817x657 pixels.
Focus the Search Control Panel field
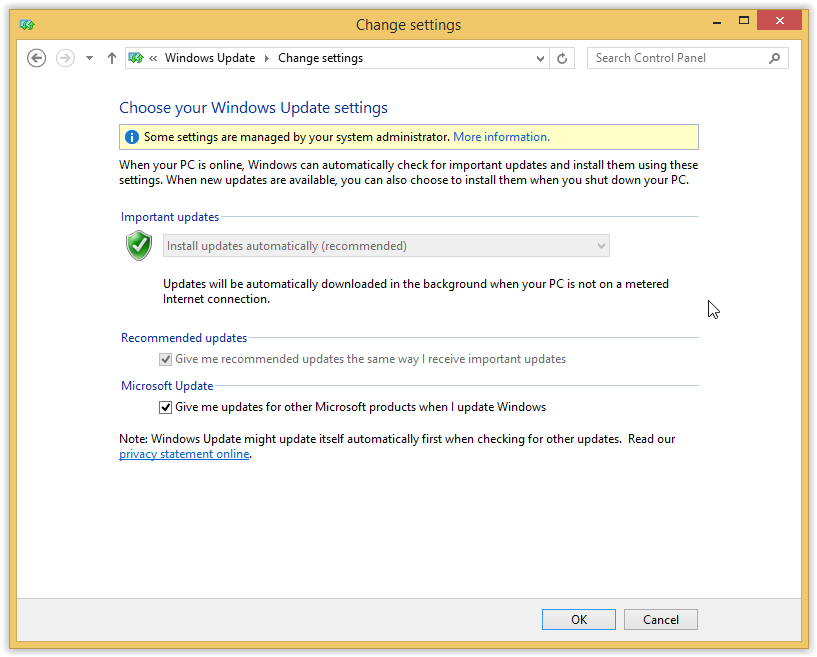click(687, 58)
